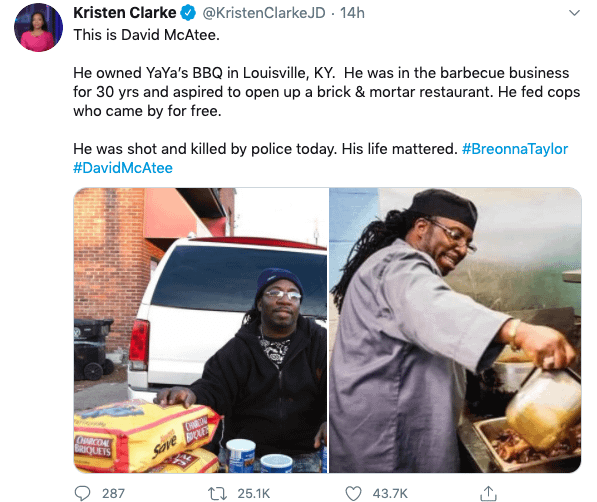Open Kristen Clarke's profile avatar
The width and height of the screenshot is (597, 502).
point(38,27)
